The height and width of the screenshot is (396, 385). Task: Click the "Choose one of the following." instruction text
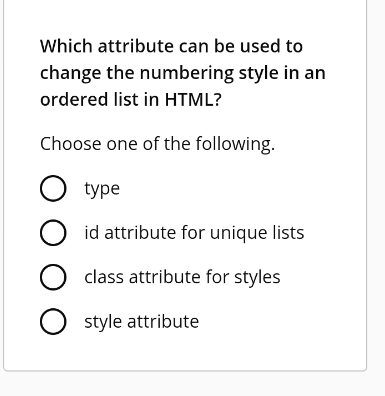(x=157, y=144)
